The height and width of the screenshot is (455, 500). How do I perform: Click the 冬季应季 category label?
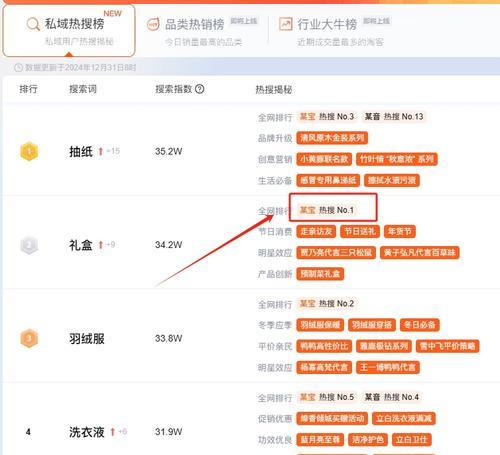click(275, 325)
